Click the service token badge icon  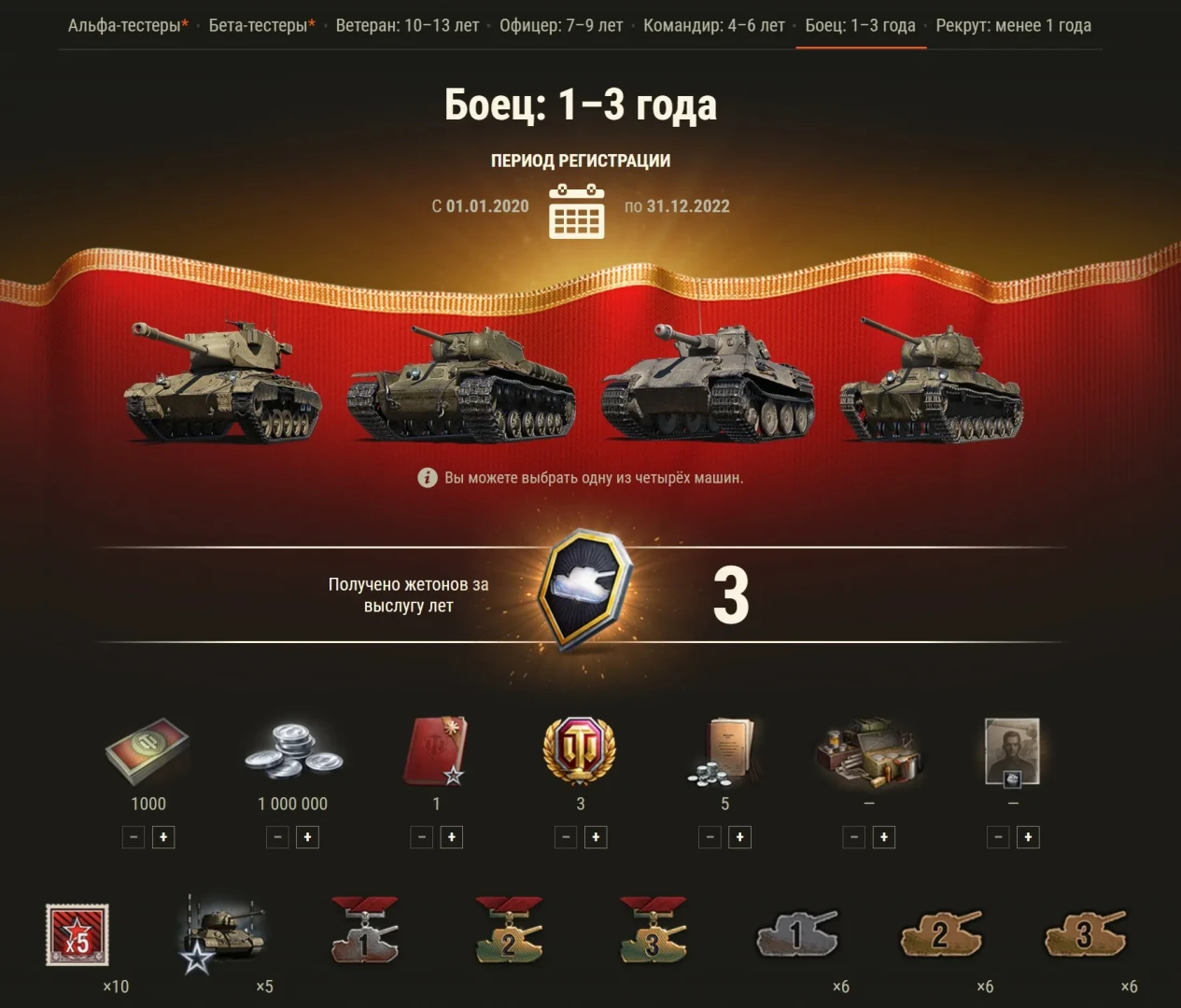[x=585, y=590]
